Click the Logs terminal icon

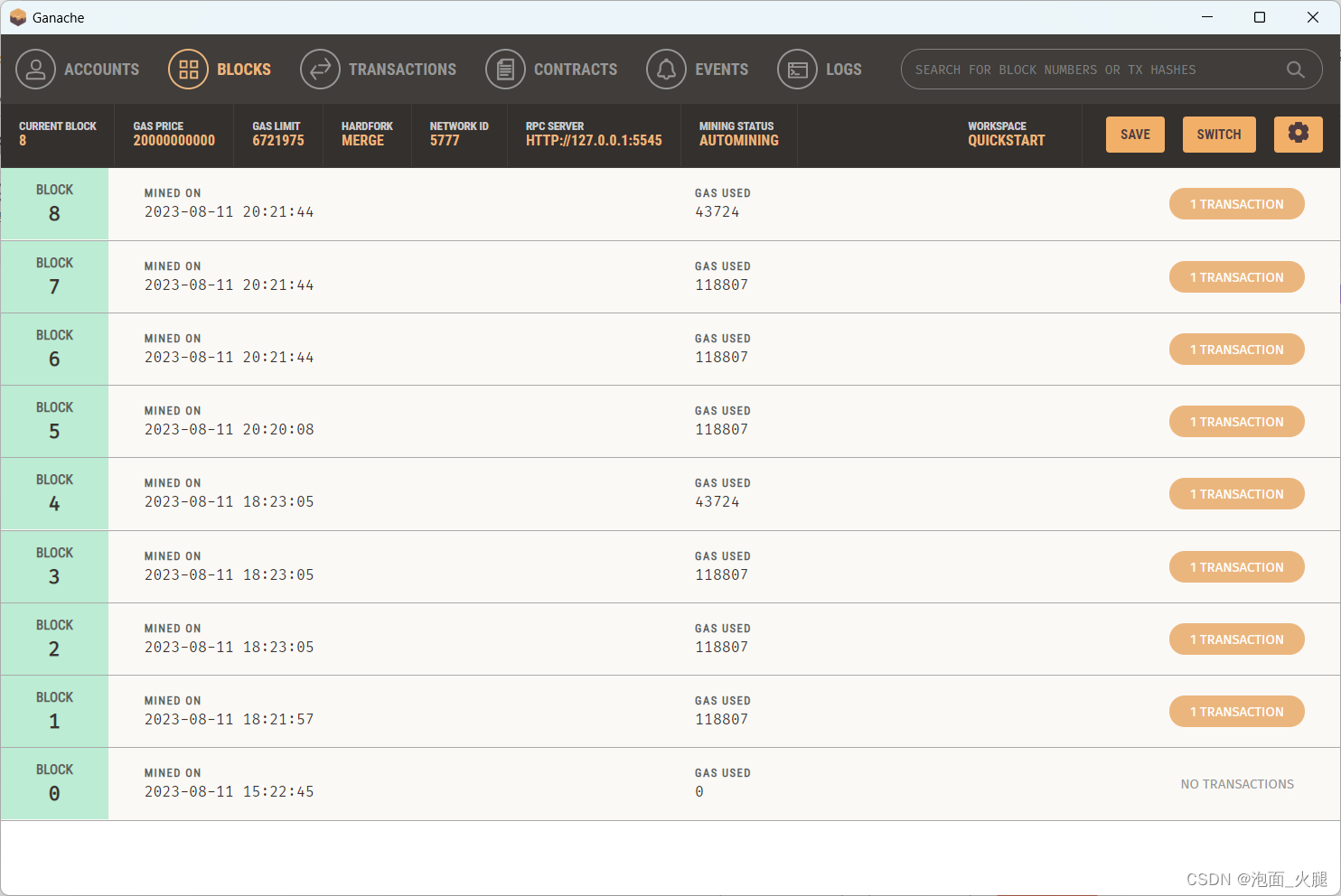click(x=797, y=70)
